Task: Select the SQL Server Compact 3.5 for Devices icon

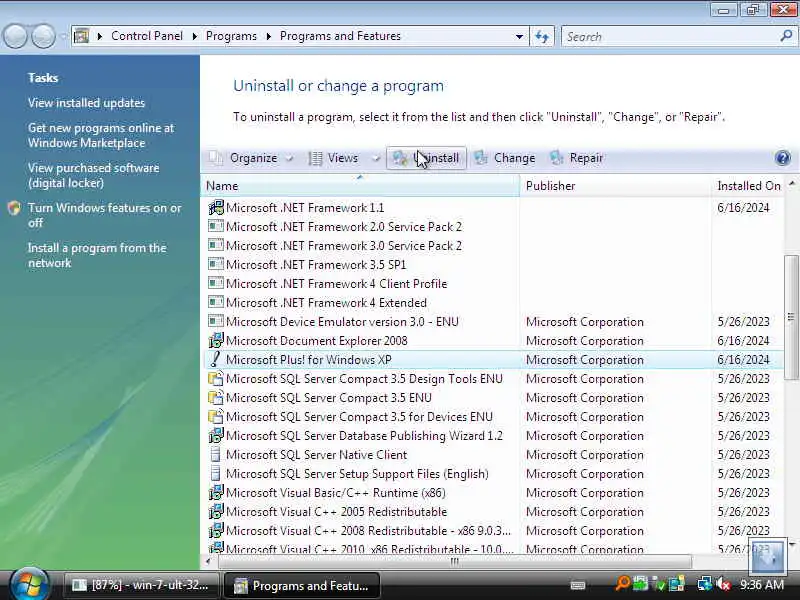Action: pos(216,417)
